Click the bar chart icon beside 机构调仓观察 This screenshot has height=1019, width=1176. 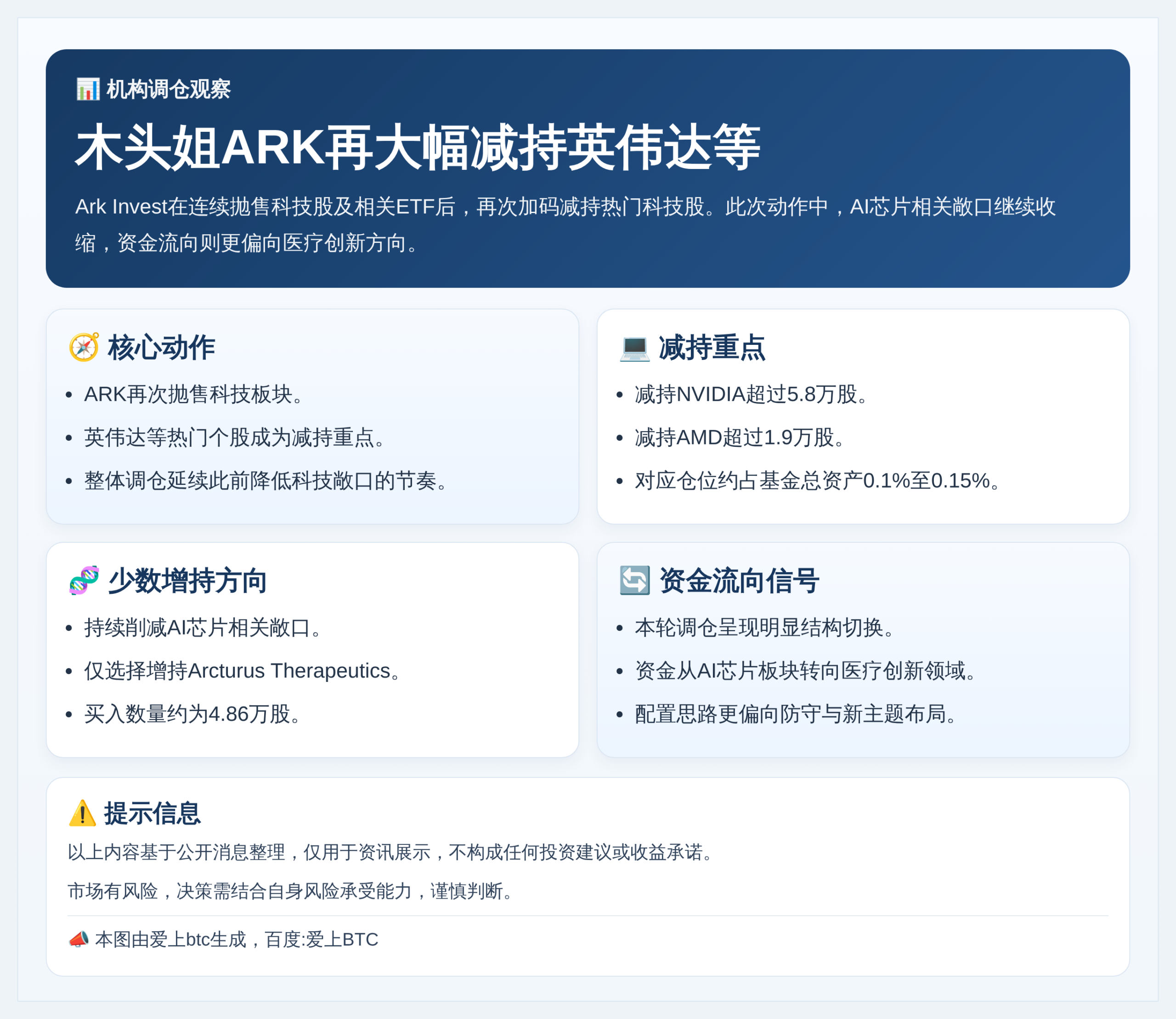coord(88,89)
